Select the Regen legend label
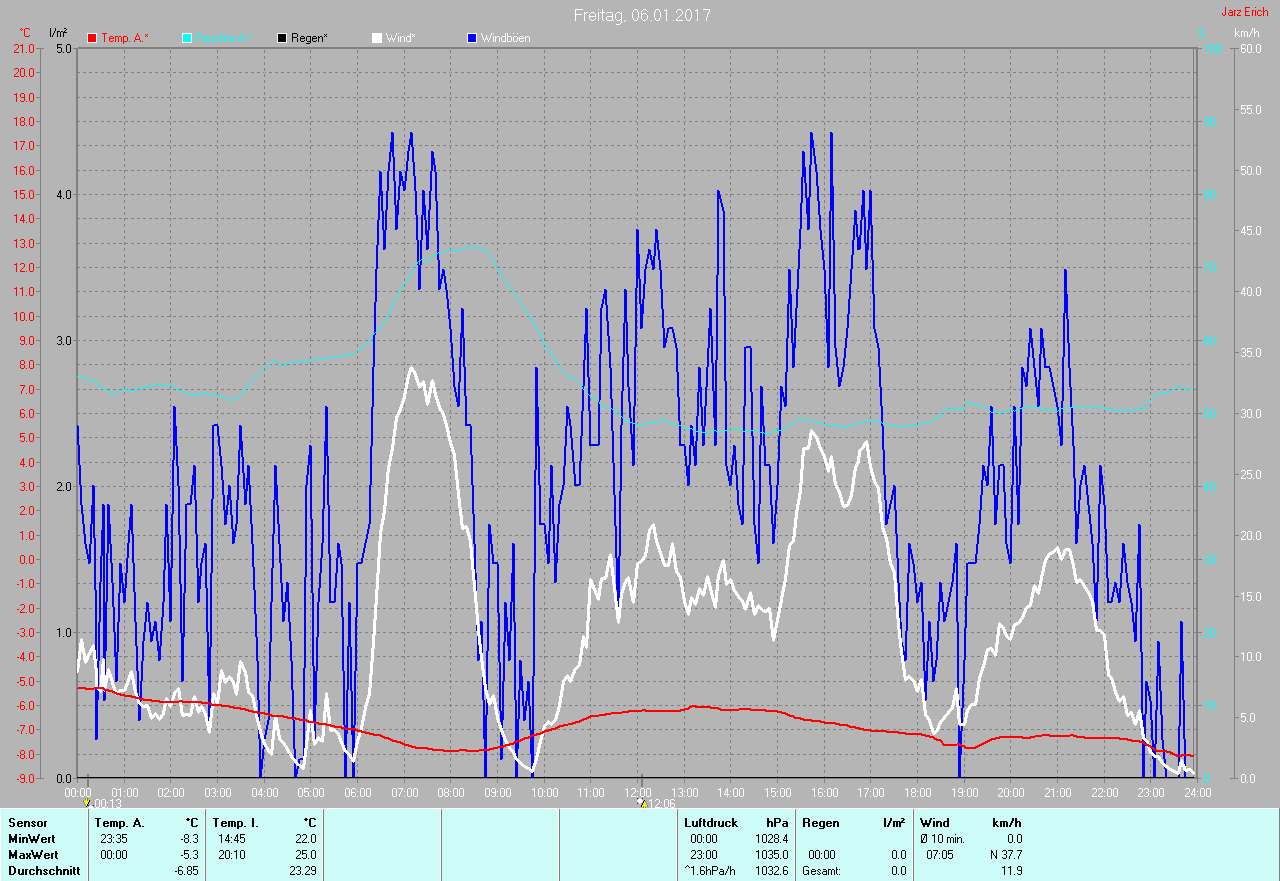This screenshot has width=1280, height=881. click(310, 38)
